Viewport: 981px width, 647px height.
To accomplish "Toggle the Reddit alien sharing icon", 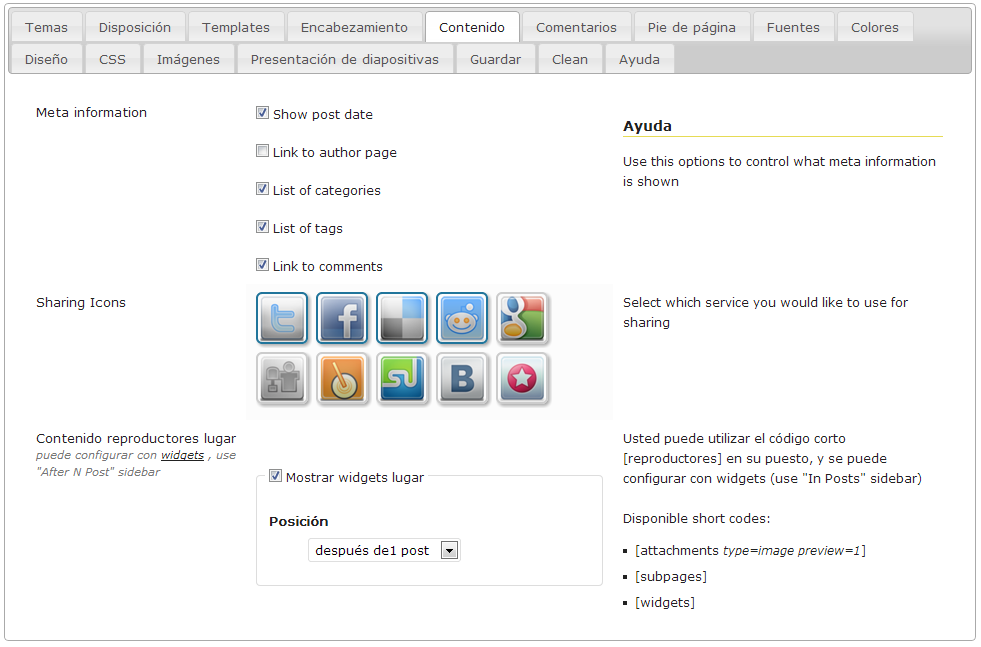I will (462, 318).
